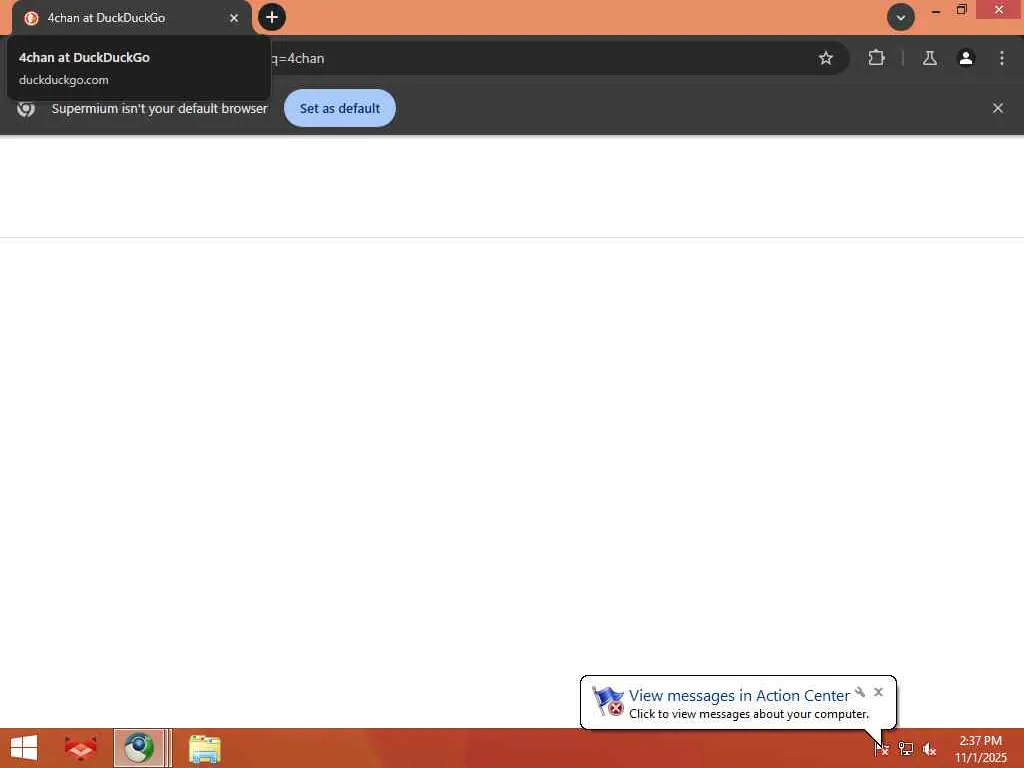This screenshot has height=768, width=1024.
Task: Close the Action Center balloon
Action: tap(878, 692)
